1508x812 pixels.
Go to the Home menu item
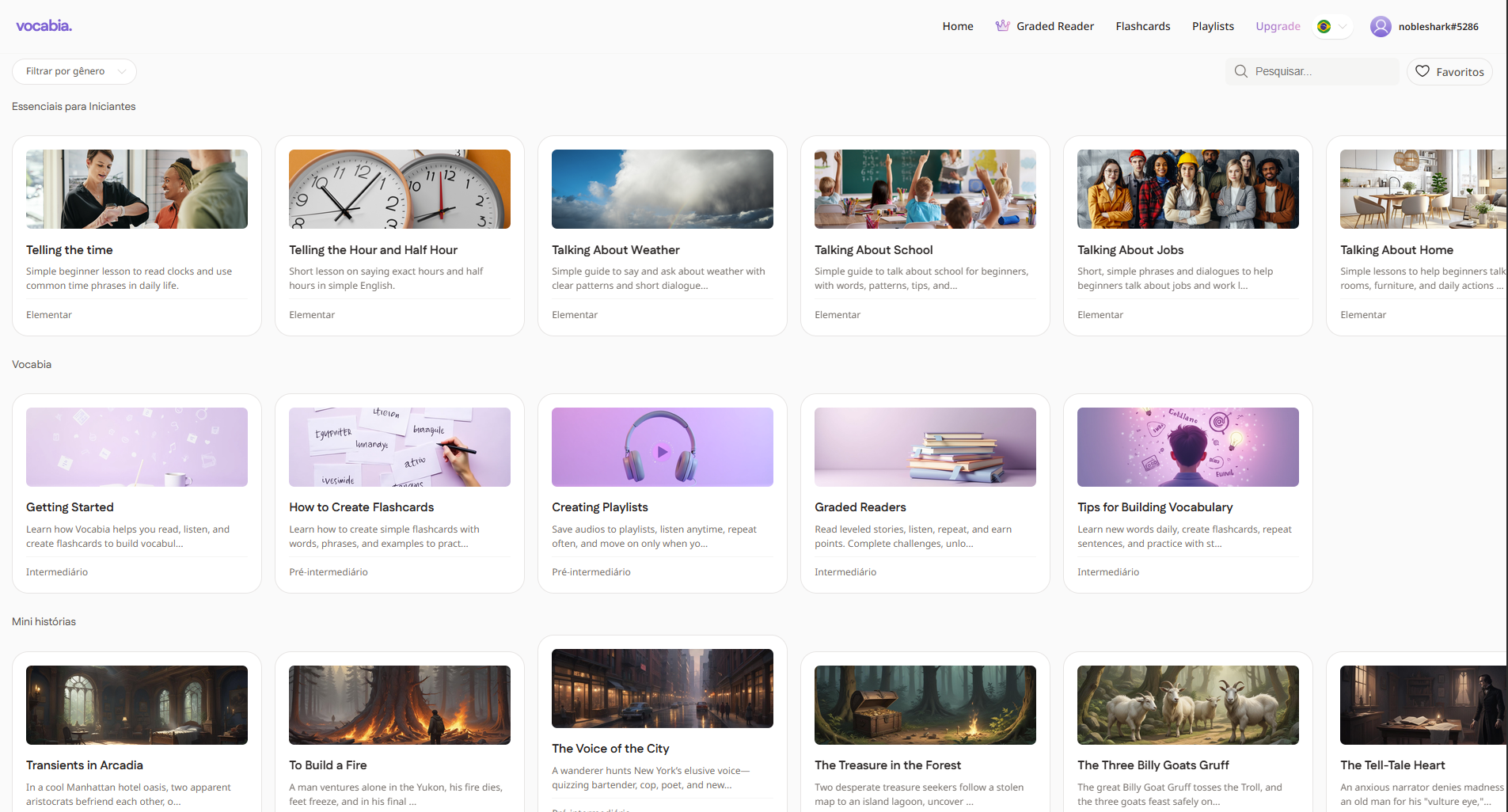(x=957, y=26)
